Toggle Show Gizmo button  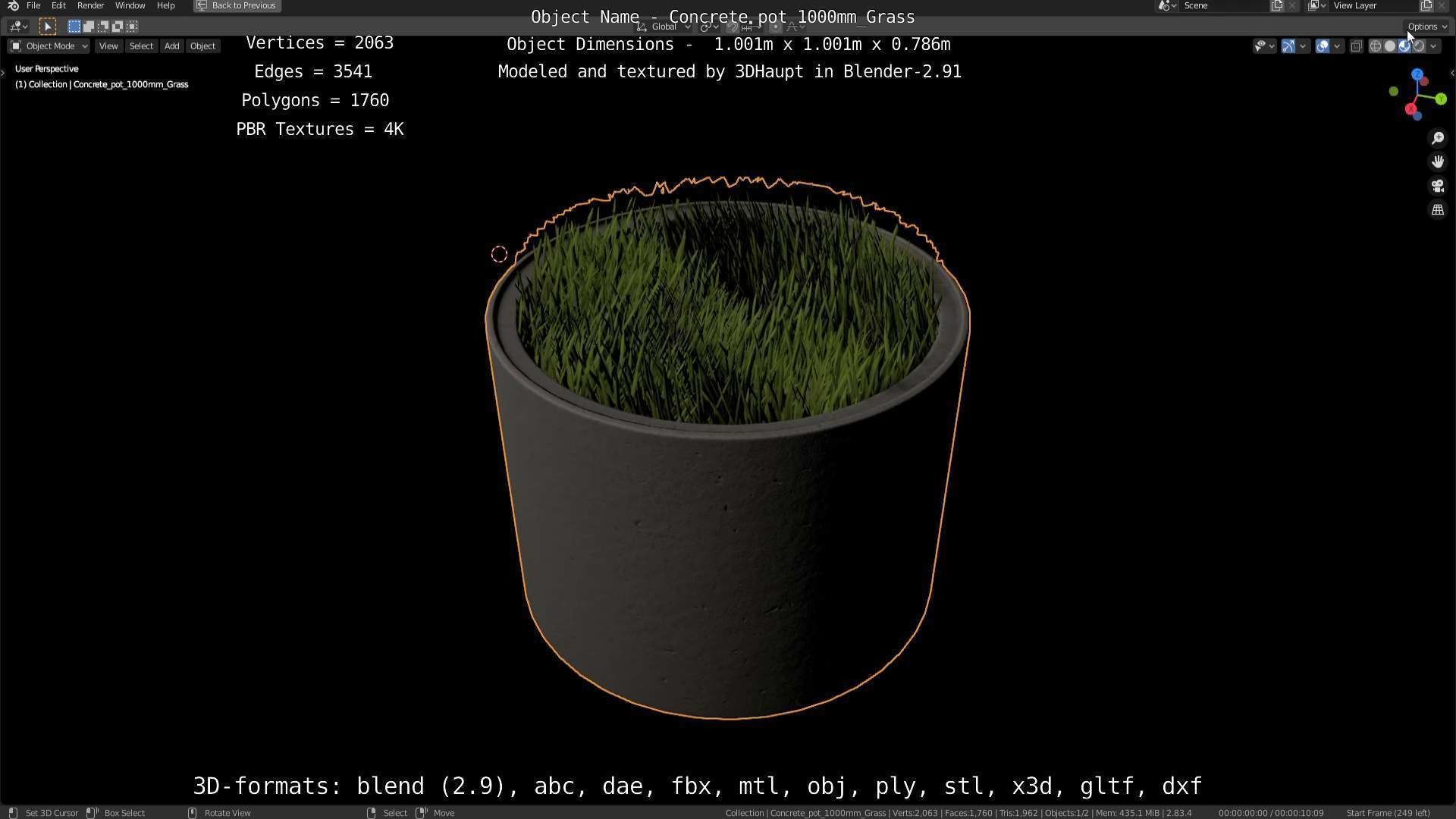pyautogui.click(x=1288, y=46)
